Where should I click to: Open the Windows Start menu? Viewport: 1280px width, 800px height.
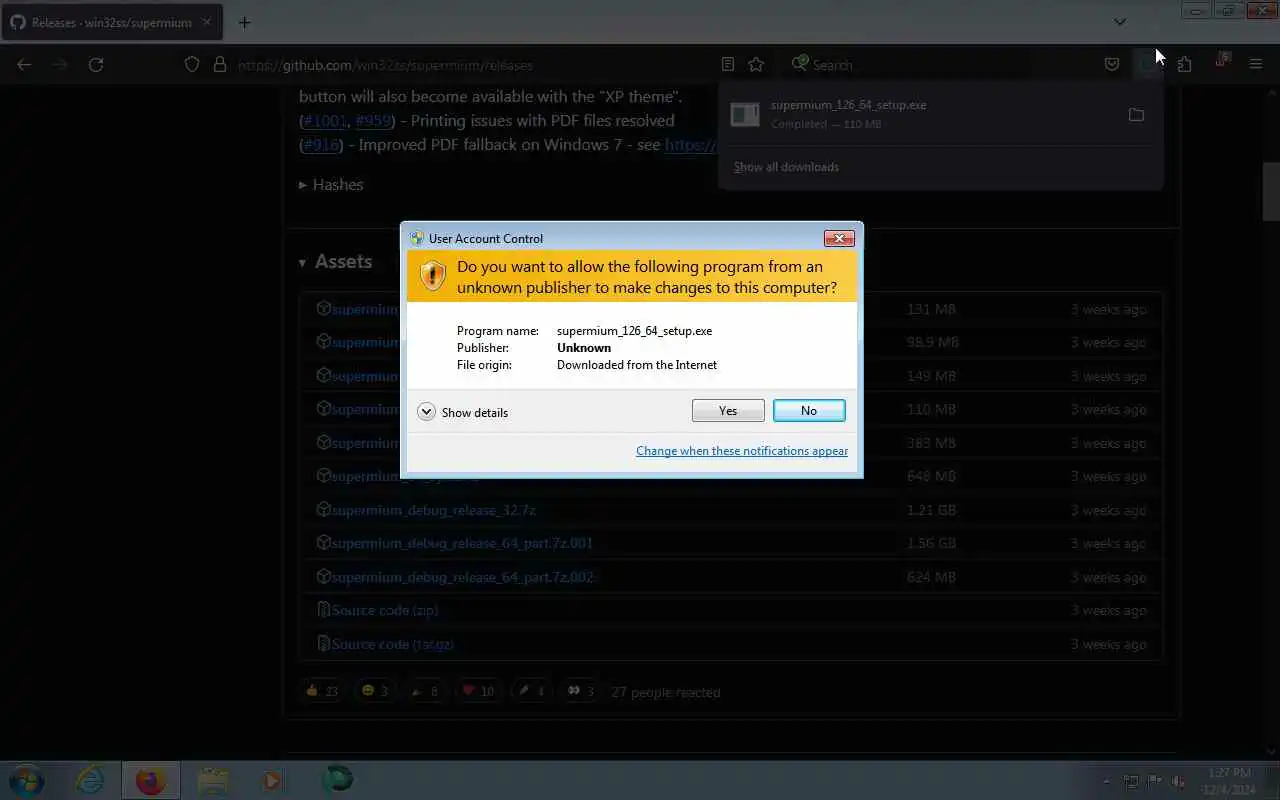coord(26,780)
